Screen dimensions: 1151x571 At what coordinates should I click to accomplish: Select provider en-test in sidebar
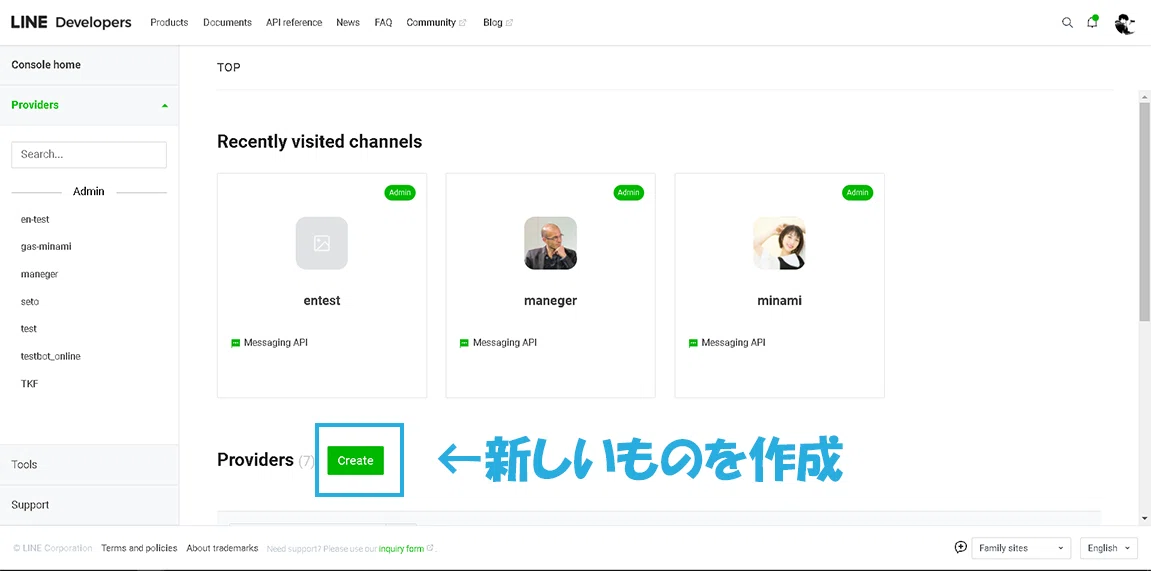click(x=35, y=219)
